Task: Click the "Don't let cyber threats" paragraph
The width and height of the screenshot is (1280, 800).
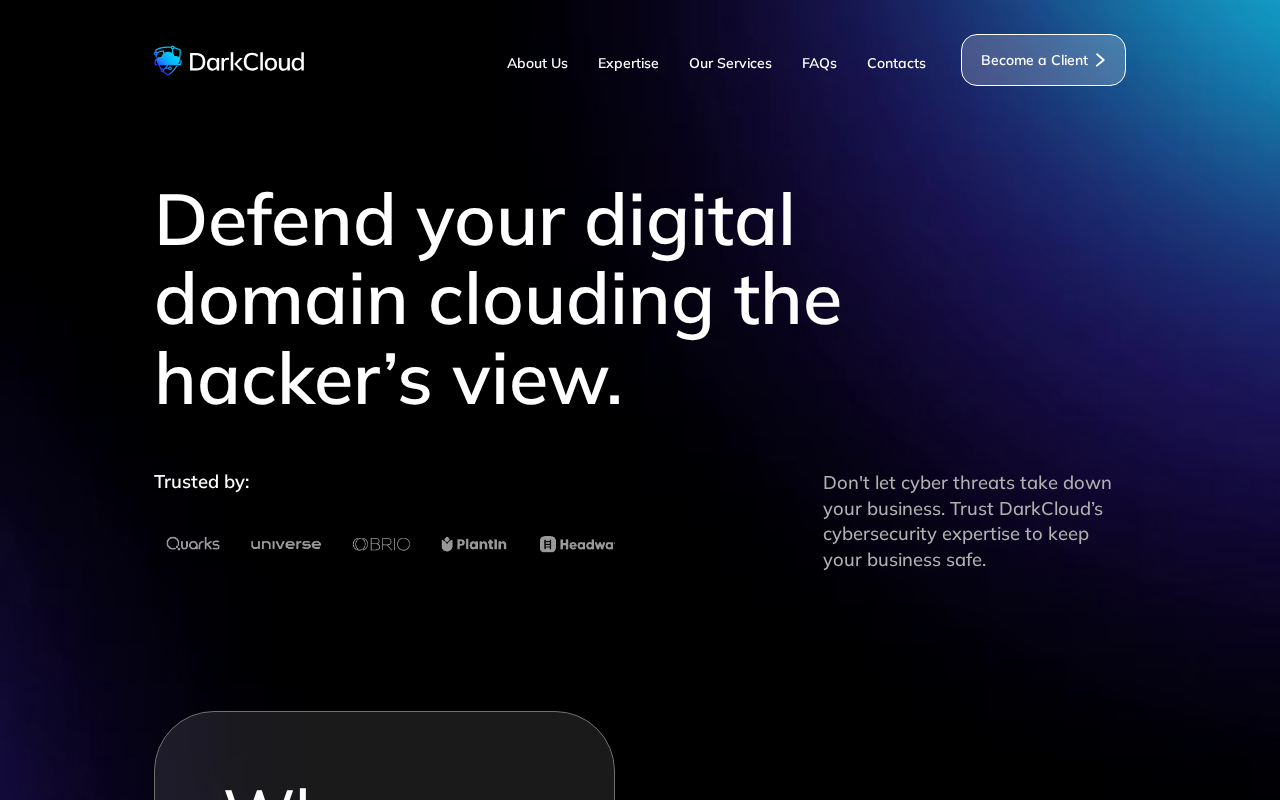Action: click(x=968, y=521)
